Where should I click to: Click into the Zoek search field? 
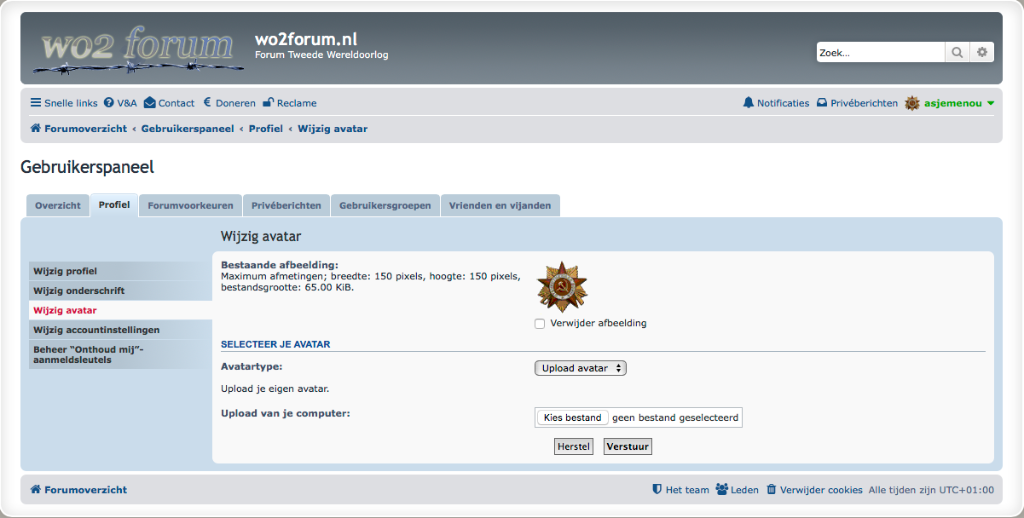[x=879, y=52]
